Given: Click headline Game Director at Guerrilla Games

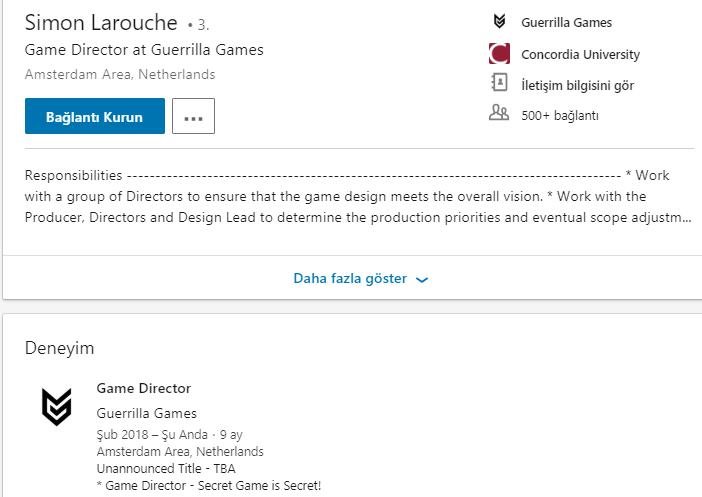Looking at the screenshot, I should coord(144,50).
